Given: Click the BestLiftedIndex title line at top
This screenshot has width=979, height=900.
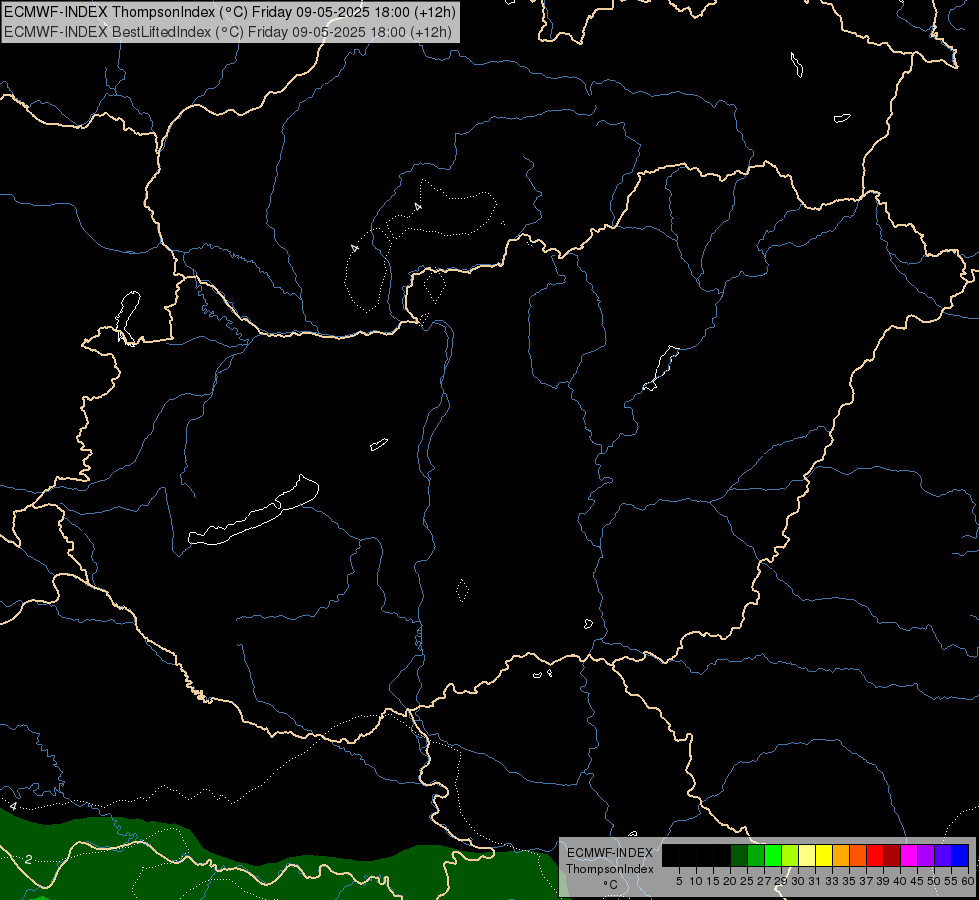Looking at the screenshot, I should pyautogui.click(x=228, y=32).
